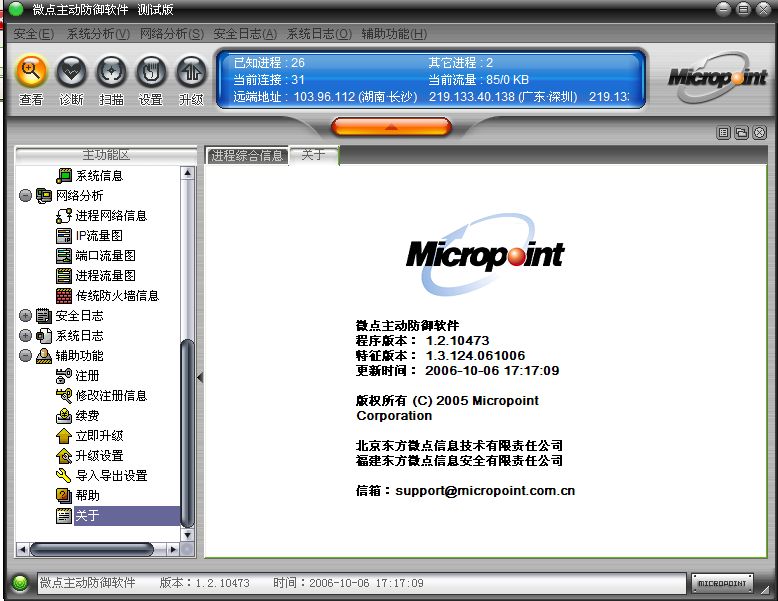The image size is (778, 601).
Task: Click the 导入导出设置 wrench icon
Action: 64,475
